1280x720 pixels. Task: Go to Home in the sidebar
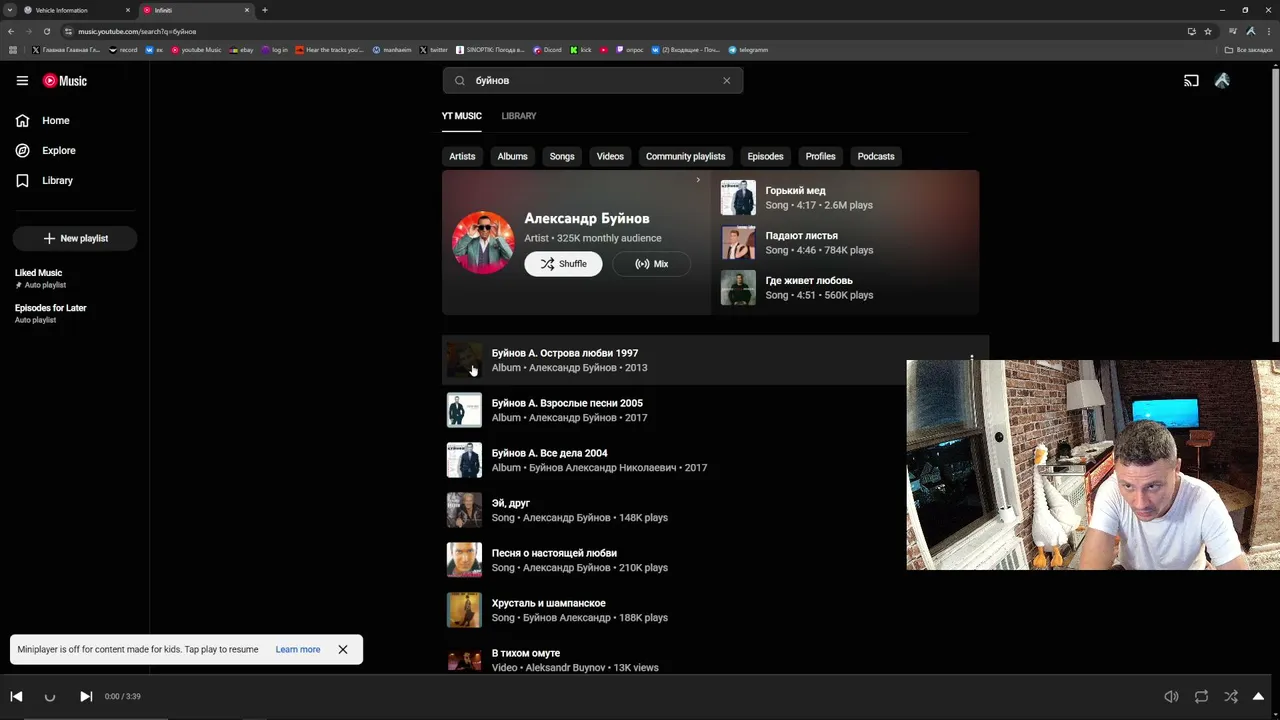[x=56, y=120]
